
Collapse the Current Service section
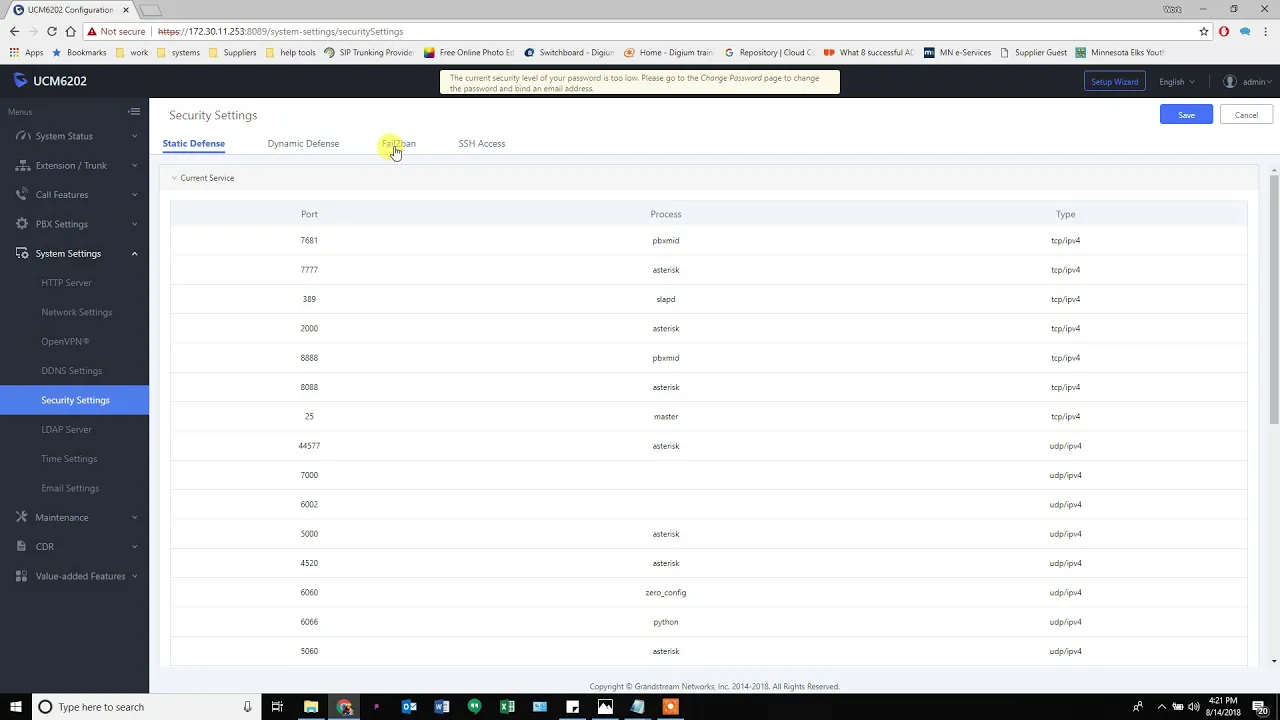click(x=174, y=178)
